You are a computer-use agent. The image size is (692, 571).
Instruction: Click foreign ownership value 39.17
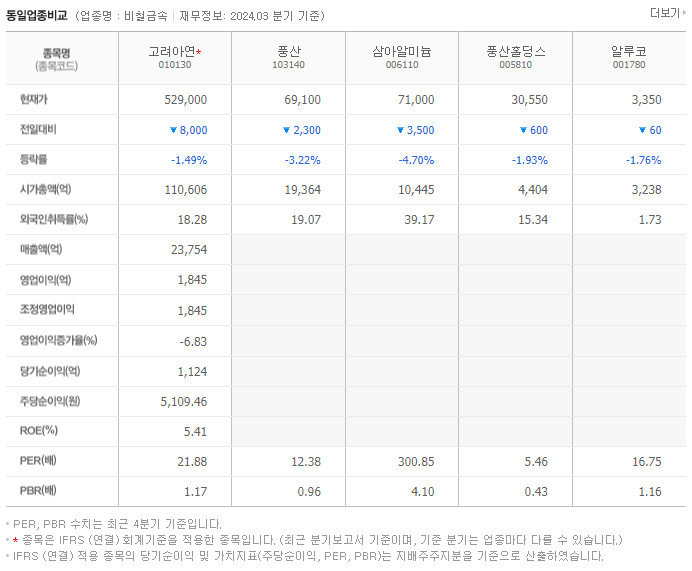419,220
